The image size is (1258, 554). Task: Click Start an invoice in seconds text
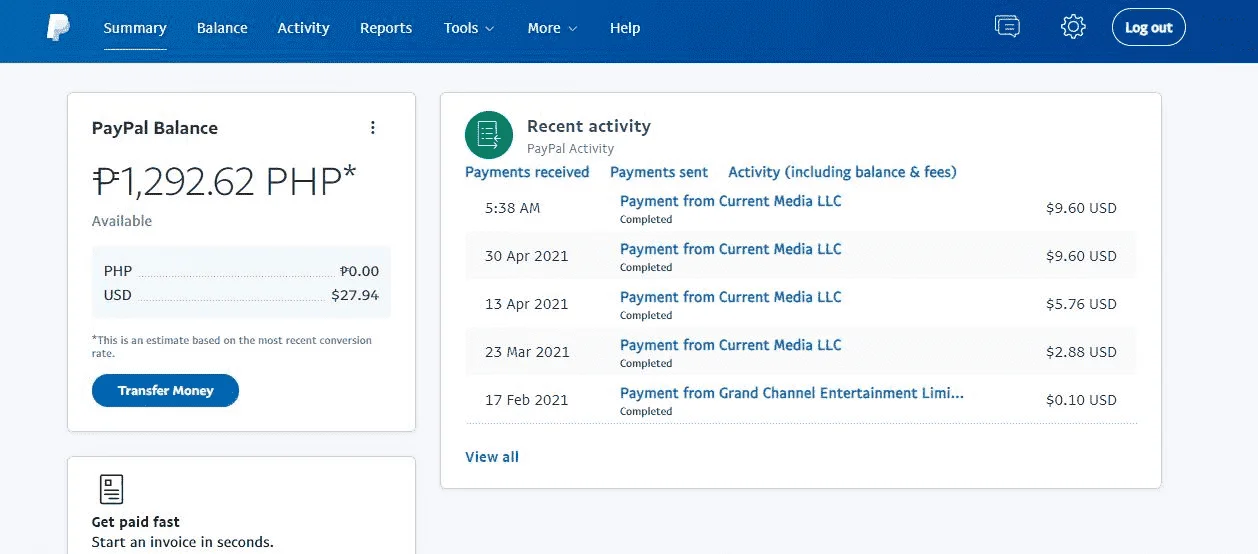click(x=182, y=542)
